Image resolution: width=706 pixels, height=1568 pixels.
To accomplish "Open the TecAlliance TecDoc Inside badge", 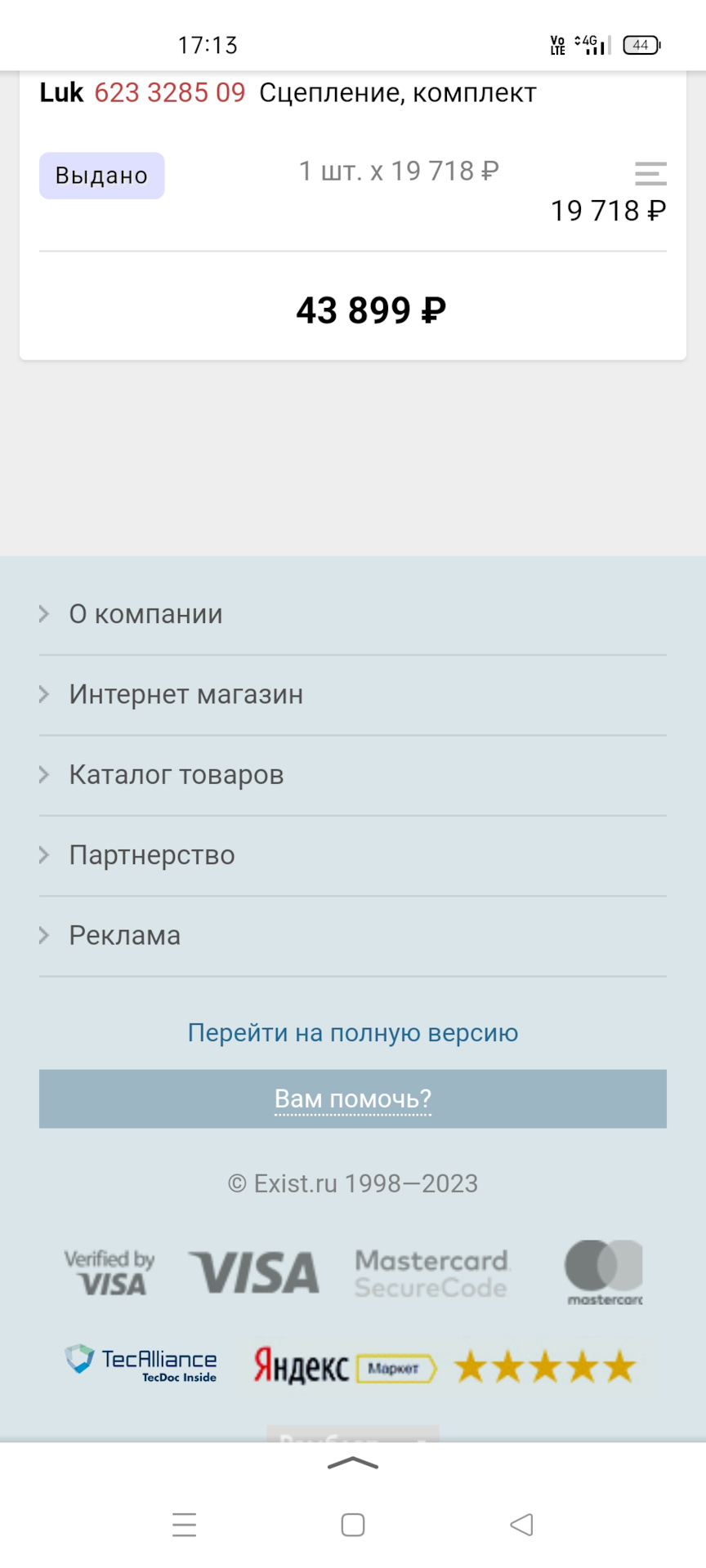I will tap(141, 1364).
